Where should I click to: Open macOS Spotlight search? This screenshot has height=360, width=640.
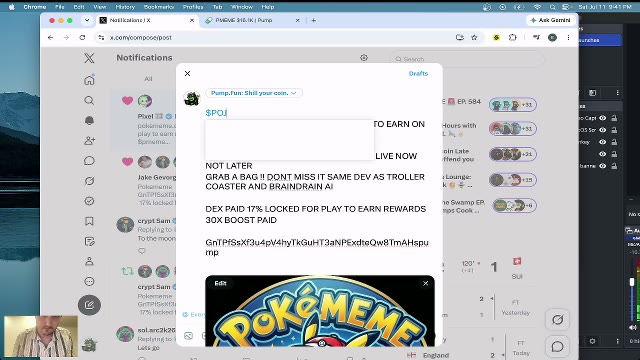(x=552, y=7)
